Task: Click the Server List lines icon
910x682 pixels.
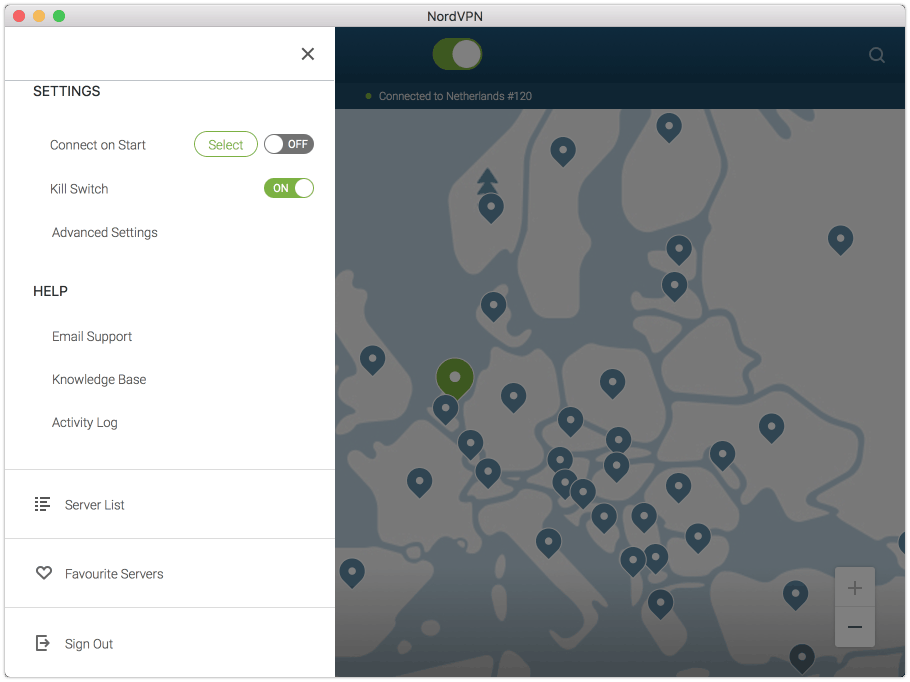Action: pyautogui.click(x=42, y=504)
